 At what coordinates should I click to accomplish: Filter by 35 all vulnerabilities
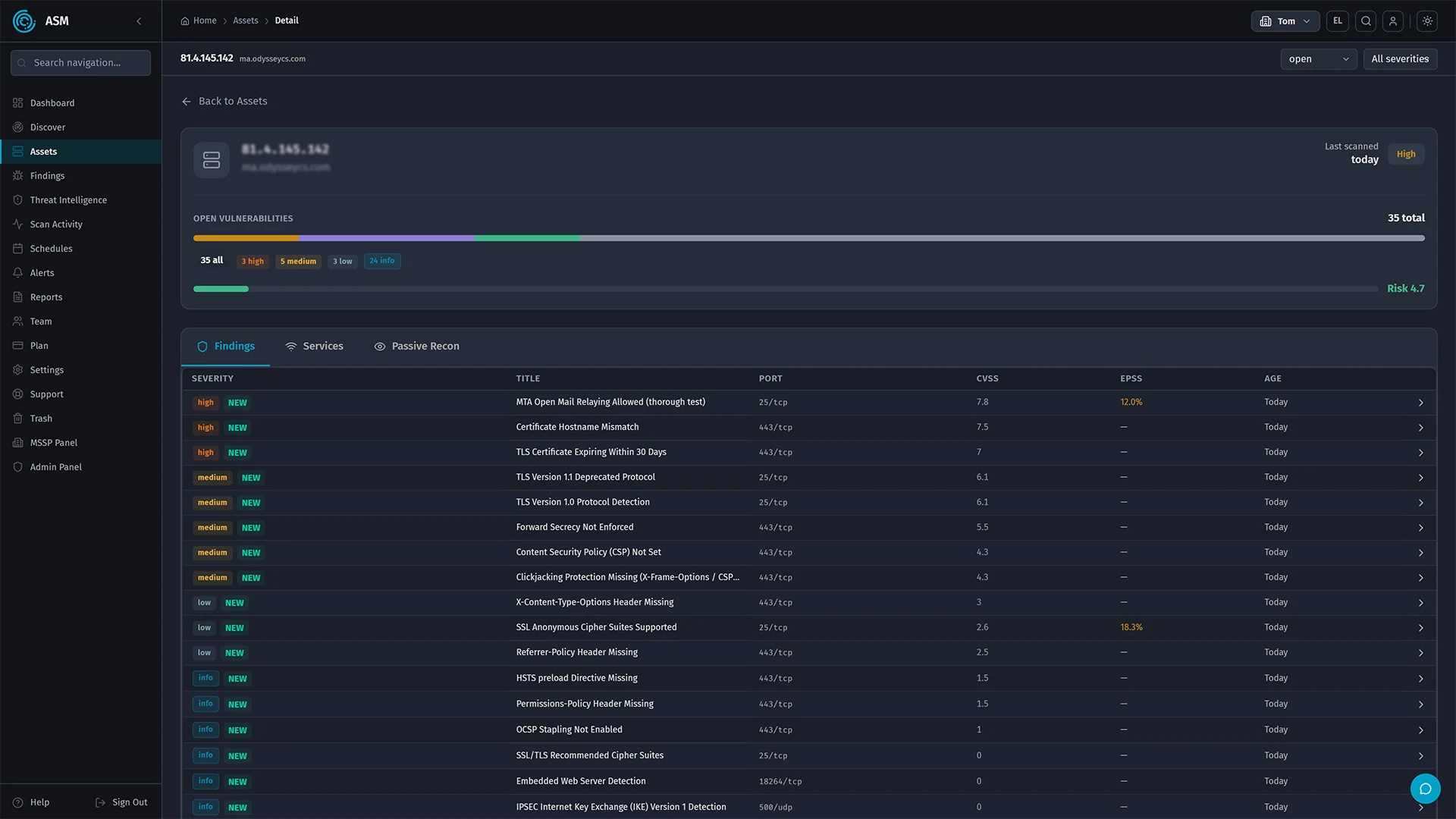[212, 260]
